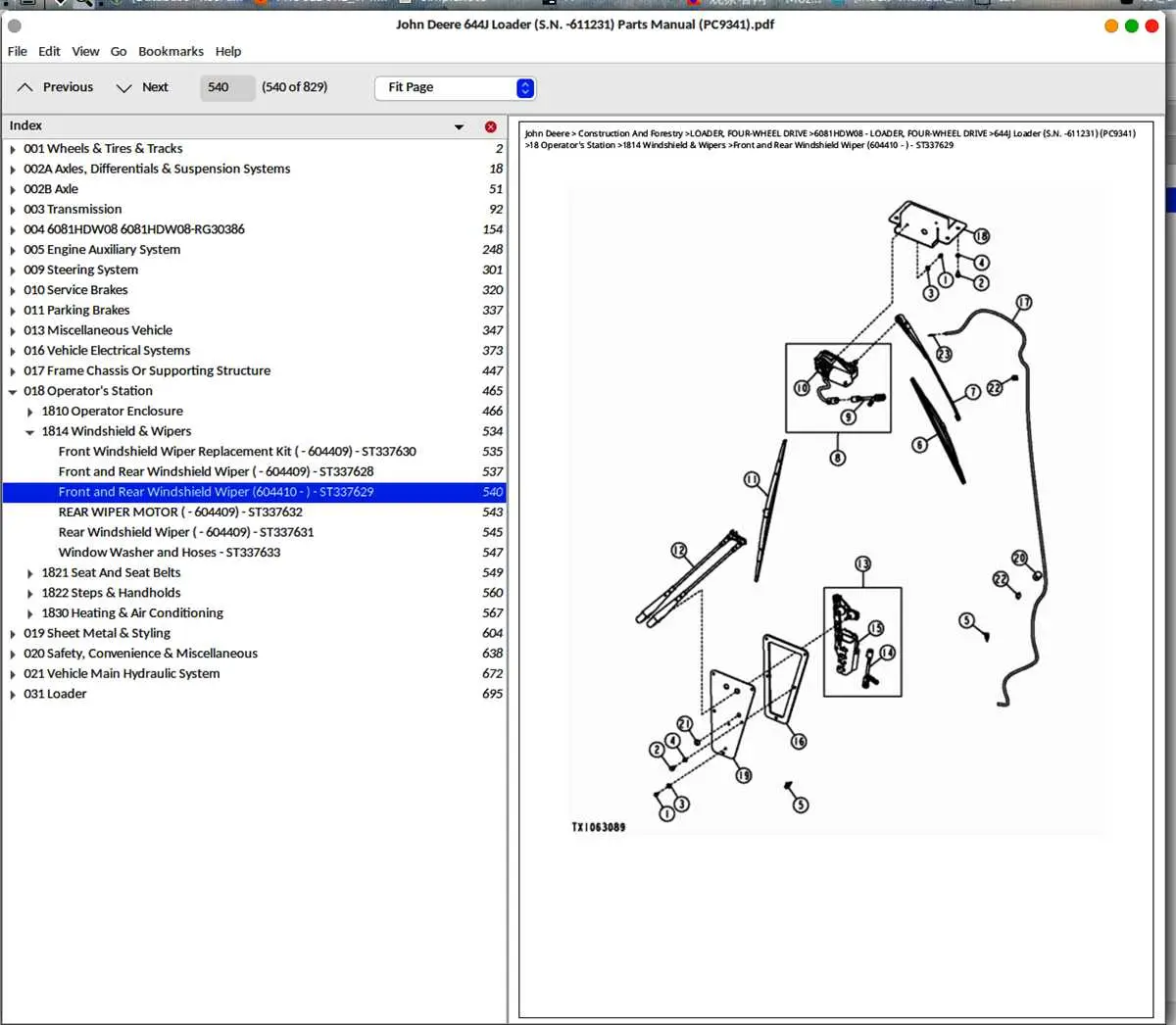Expand the 003 Transmission section
The height and width of the screenshot is (1025, 1176).
13,210
